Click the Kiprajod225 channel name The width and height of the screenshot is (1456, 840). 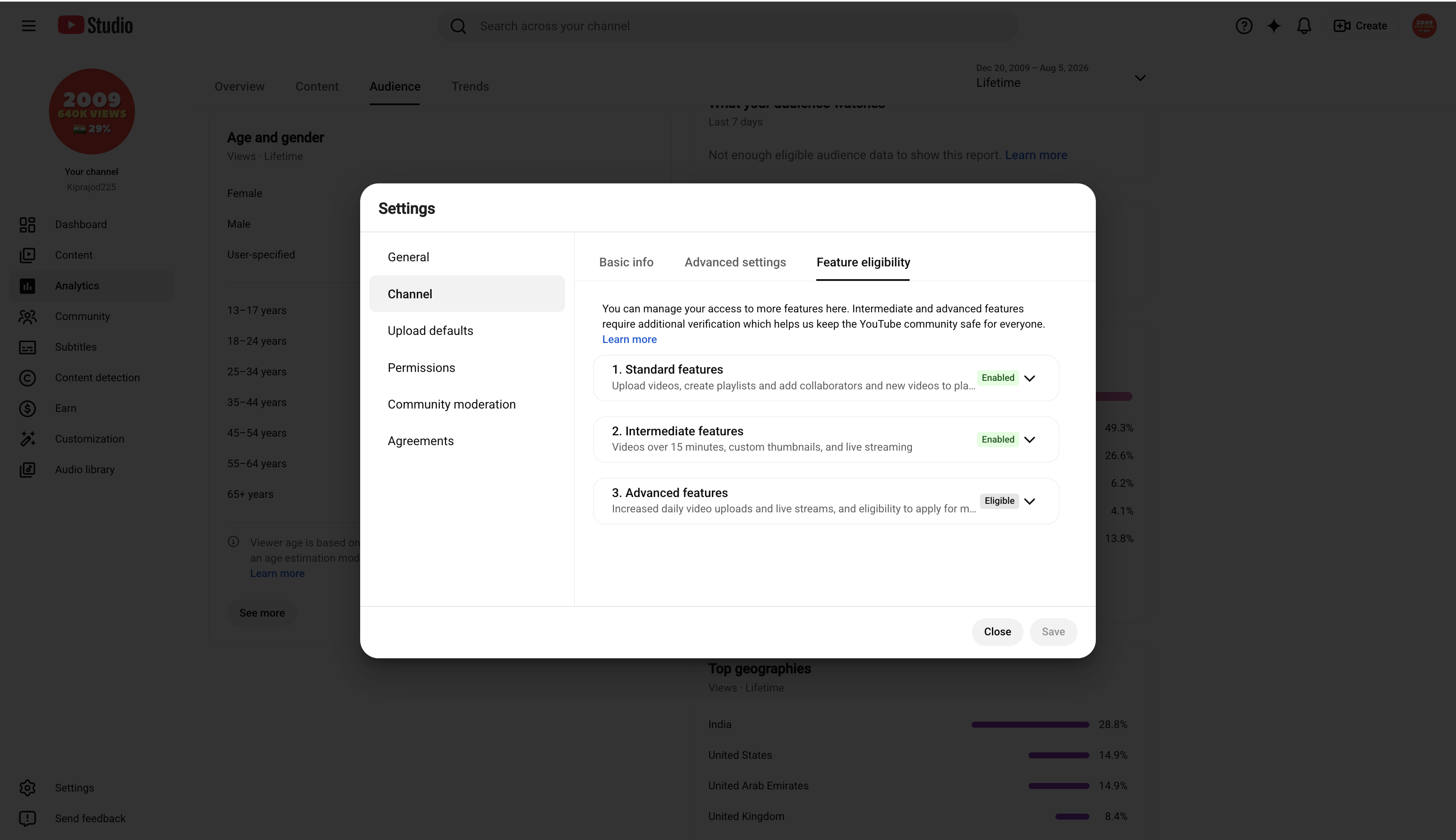point(91,187)
